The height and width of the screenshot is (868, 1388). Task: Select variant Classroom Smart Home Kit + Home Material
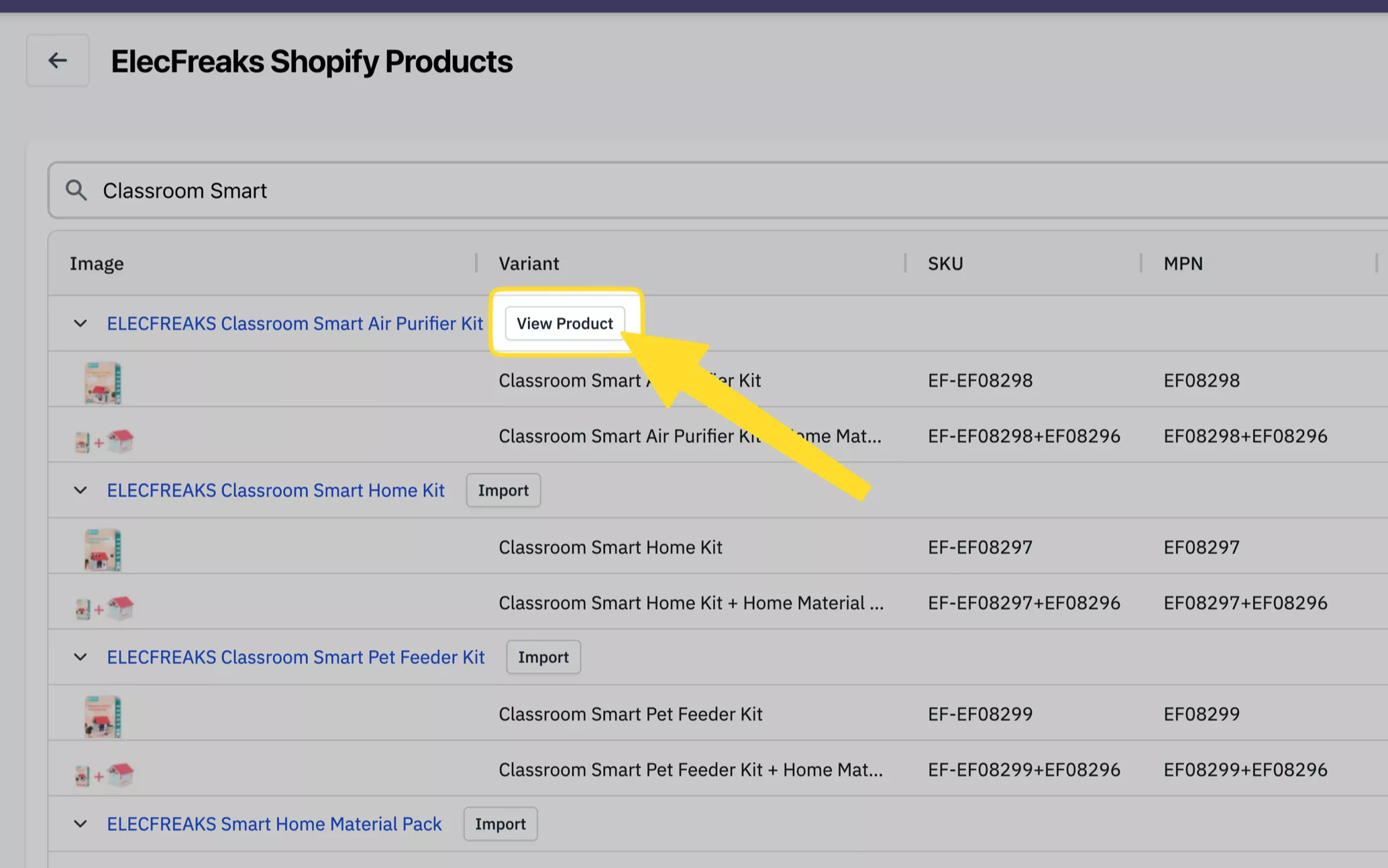pos(691,603)
